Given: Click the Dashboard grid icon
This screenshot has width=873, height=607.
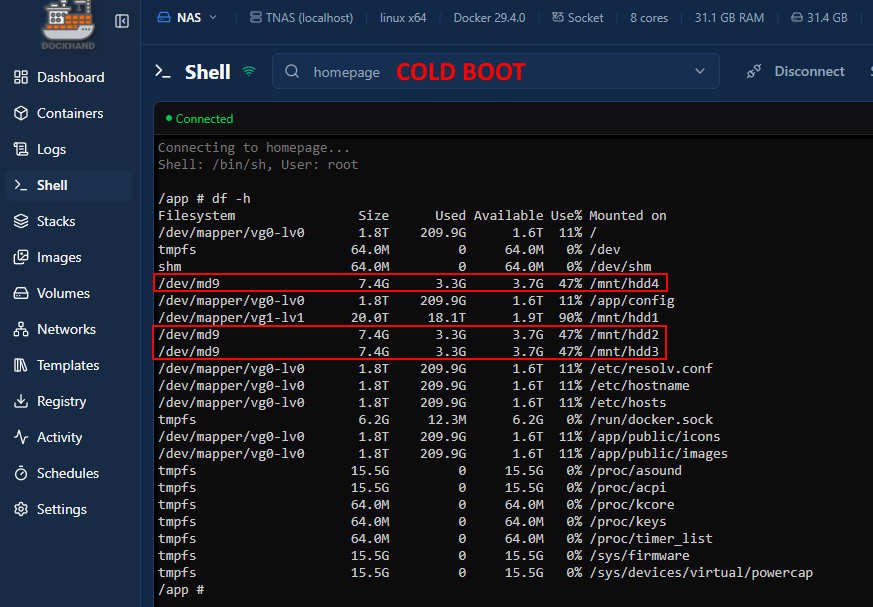Looking at the screenshot, I should click(21, 77).
